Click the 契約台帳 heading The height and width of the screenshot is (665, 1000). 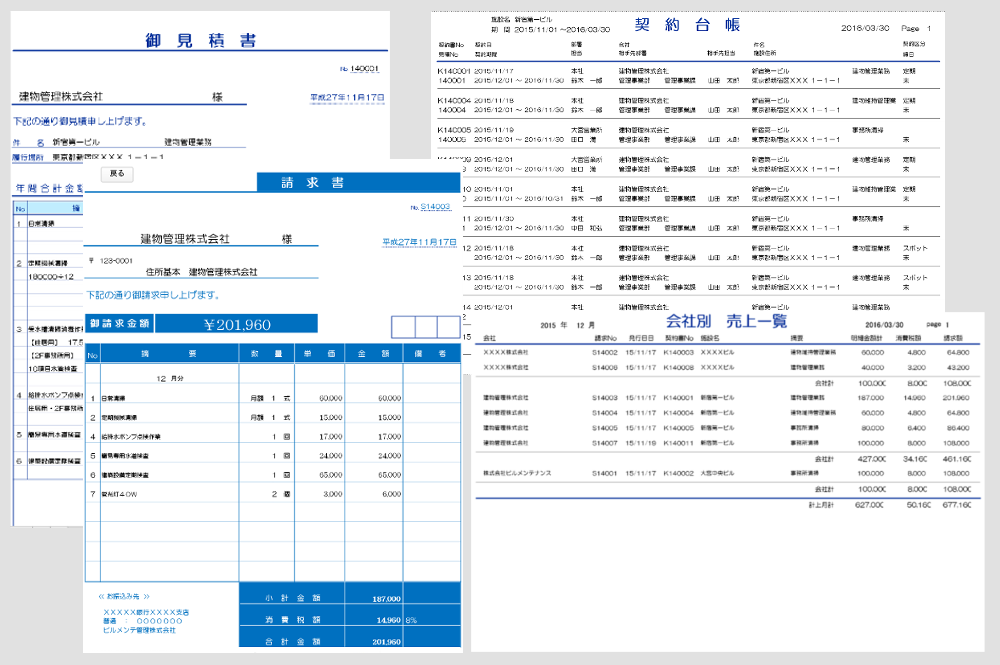pyautogui.click(x=687, y=25)
